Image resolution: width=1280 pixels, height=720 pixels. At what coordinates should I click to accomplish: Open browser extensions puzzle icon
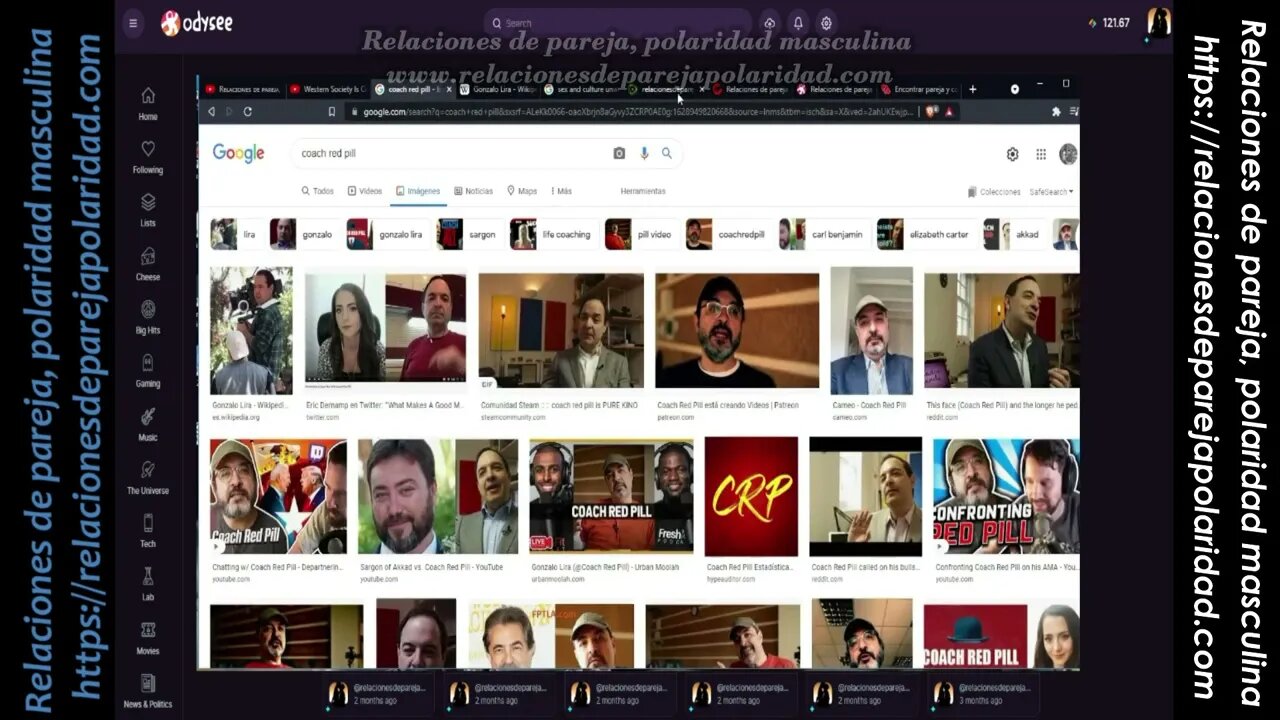(1056, 112)
